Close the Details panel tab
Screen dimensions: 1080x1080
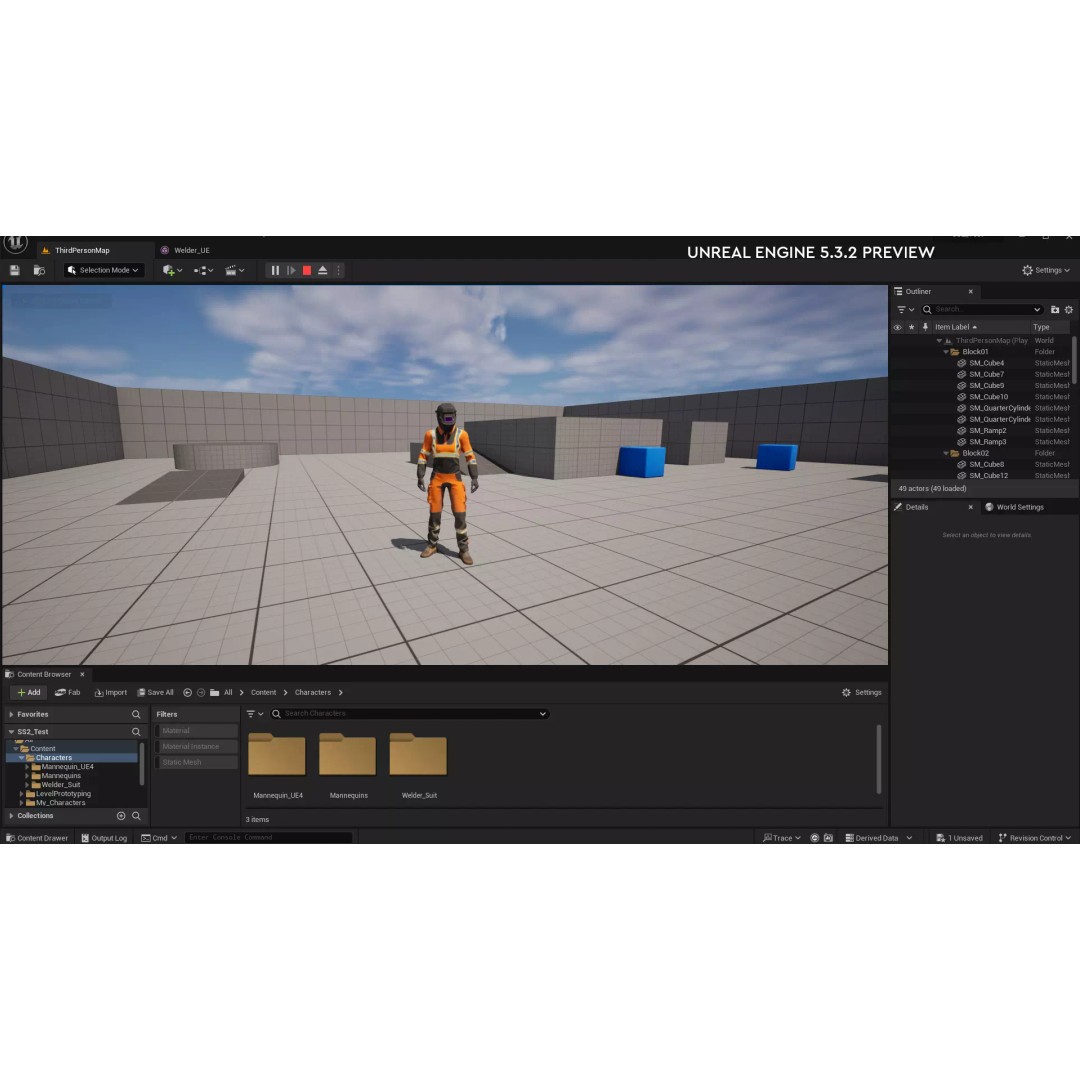pyautogui.click(x=970, y=508)
